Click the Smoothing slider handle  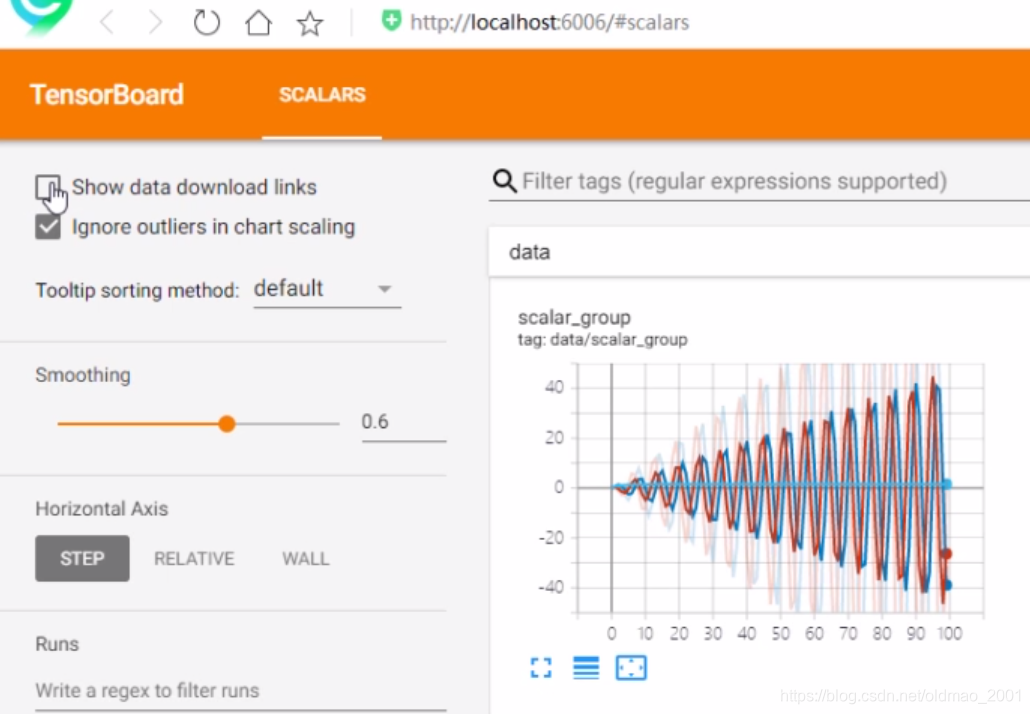point(227,424)
